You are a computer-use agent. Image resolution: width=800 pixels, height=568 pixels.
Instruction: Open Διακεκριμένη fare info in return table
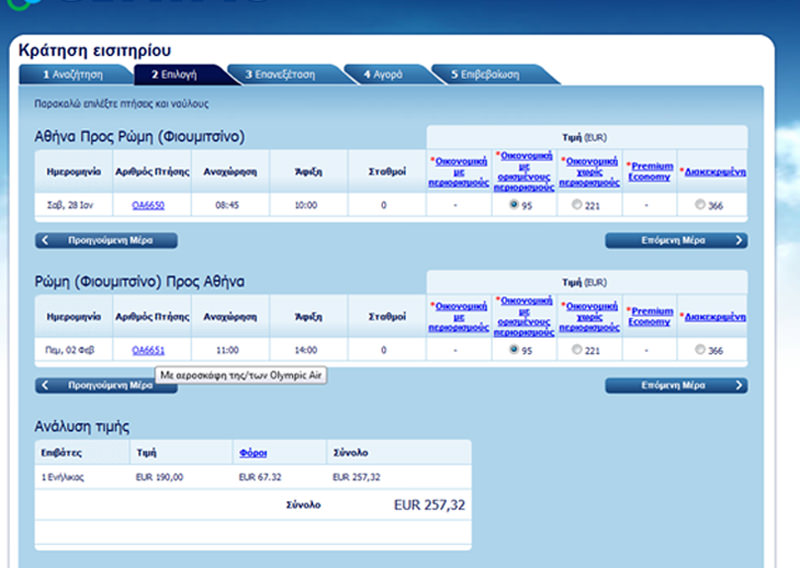tap(715, 317)
